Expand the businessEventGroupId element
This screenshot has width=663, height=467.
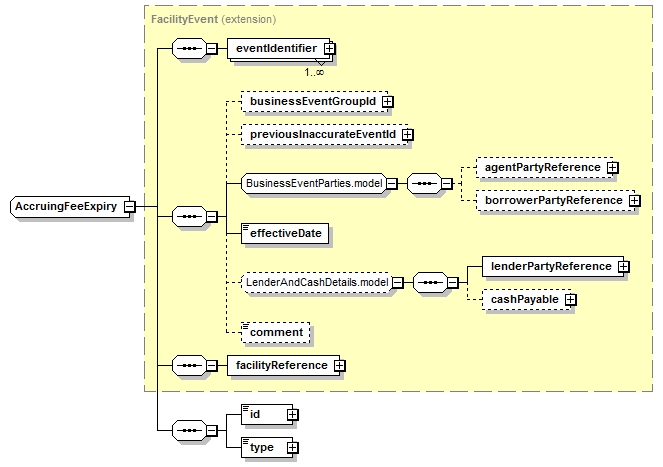click(387, 102)
